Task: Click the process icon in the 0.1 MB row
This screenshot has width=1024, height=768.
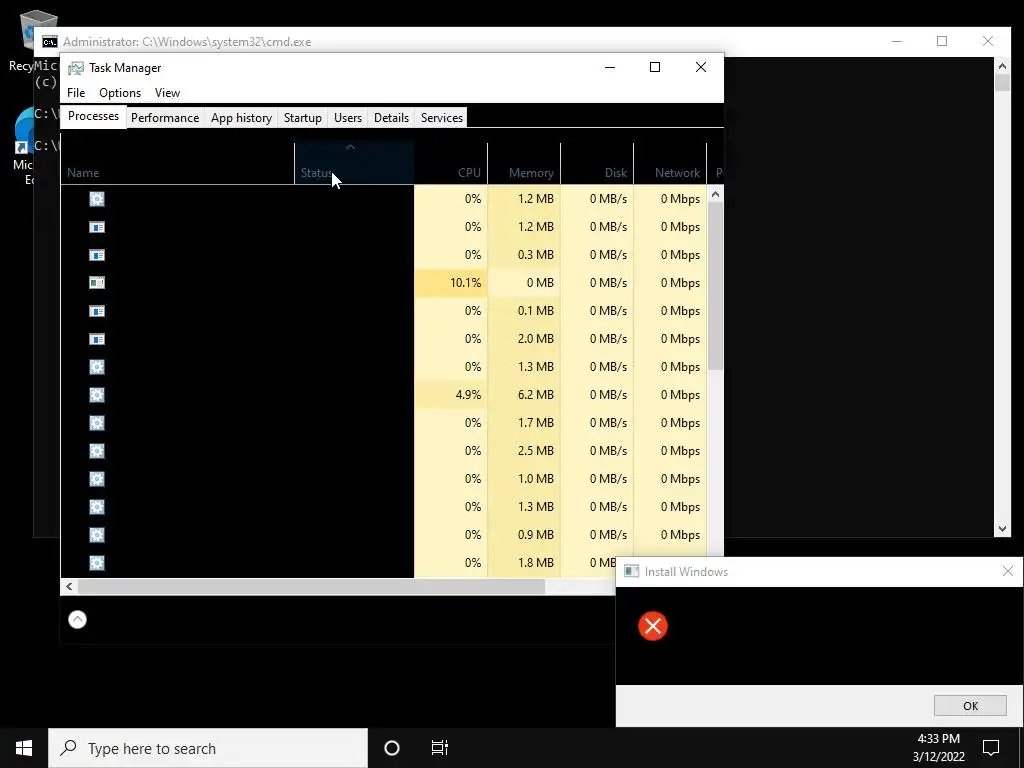Action: 97,311
